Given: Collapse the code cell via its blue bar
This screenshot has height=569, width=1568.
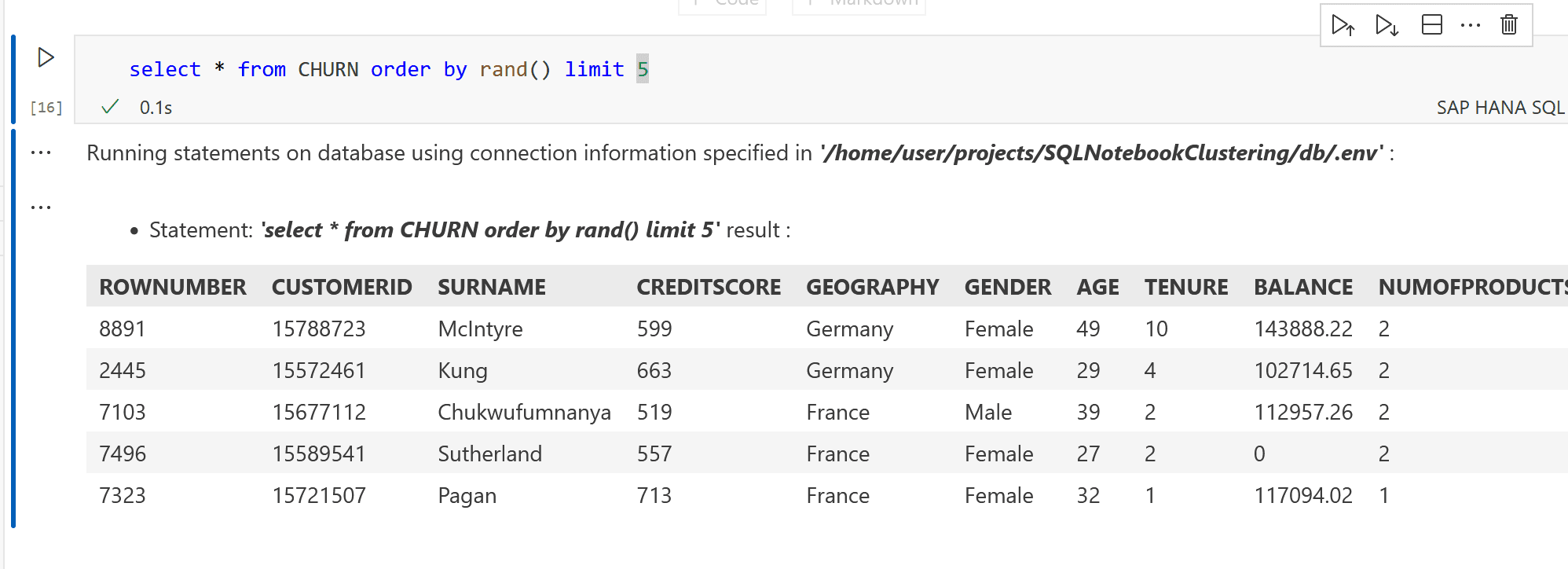Looking at the screenshot, I should (14, 79).
